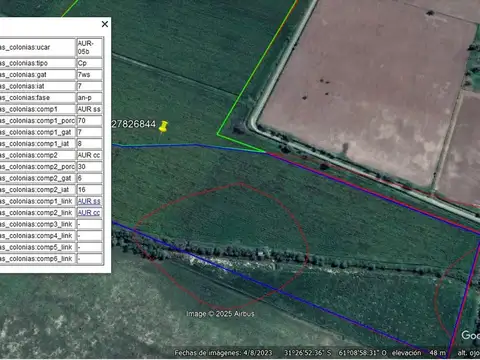
Task: Click the longitude readout 61°08'58.31" O
Action: (x=363, y=353)
